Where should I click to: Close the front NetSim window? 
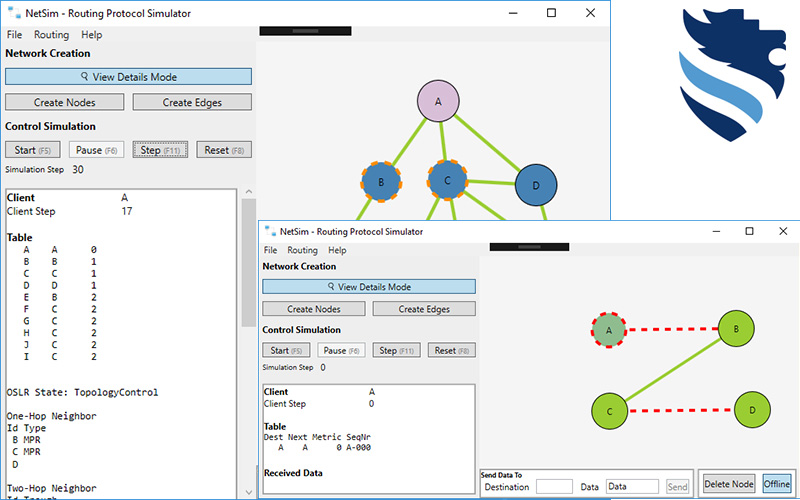[783, 231]
